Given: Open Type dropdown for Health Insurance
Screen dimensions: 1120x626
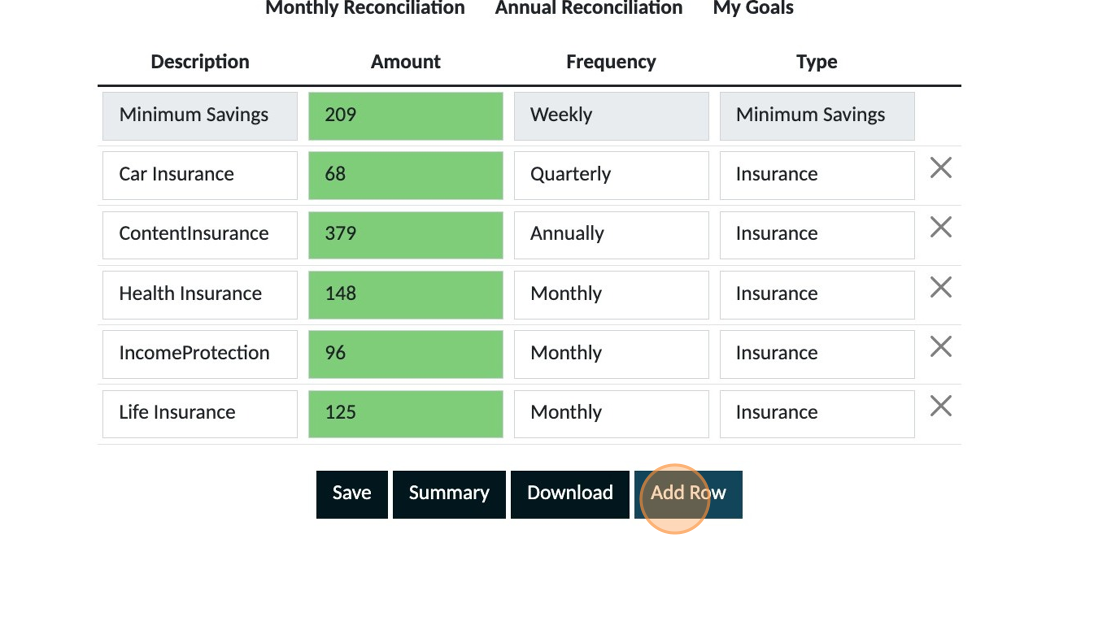Looking at the screenshot, I should coord(817,294).
